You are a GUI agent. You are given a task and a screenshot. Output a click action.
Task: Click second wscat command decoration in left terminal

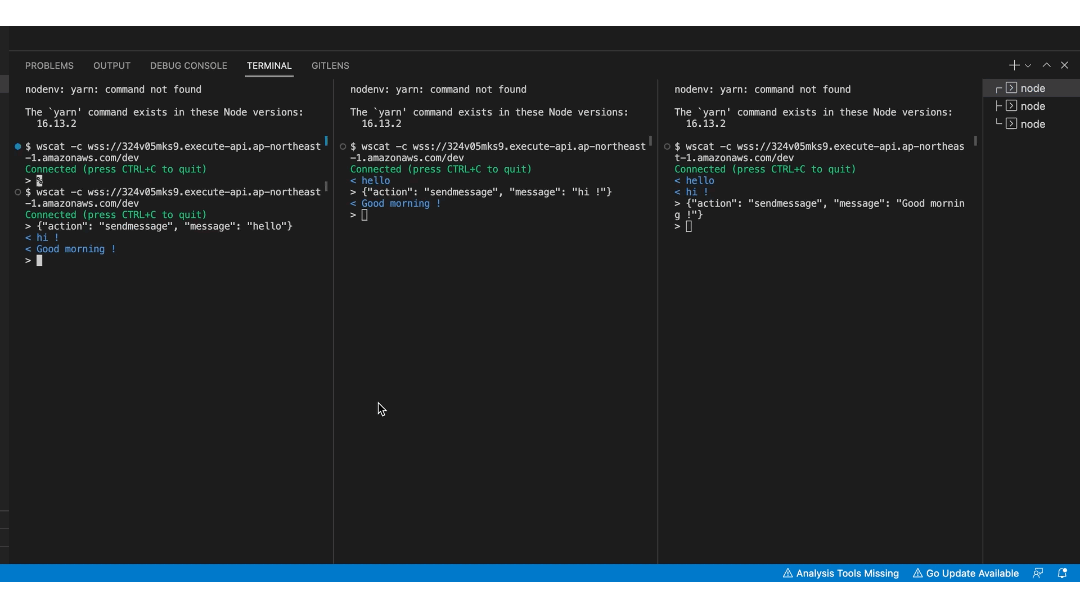pyautogui.click(x=18, y=192)
